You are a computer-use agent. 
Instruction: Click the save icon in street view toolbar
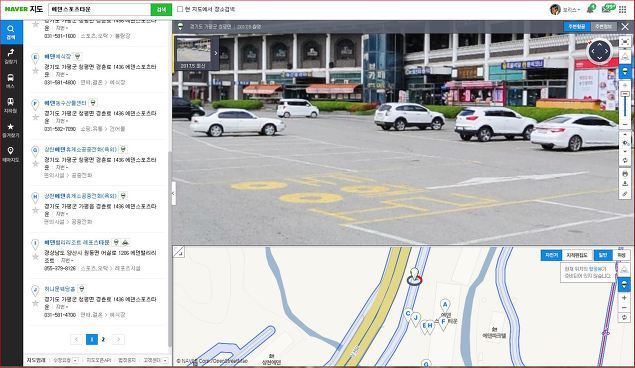pos(625,184)
